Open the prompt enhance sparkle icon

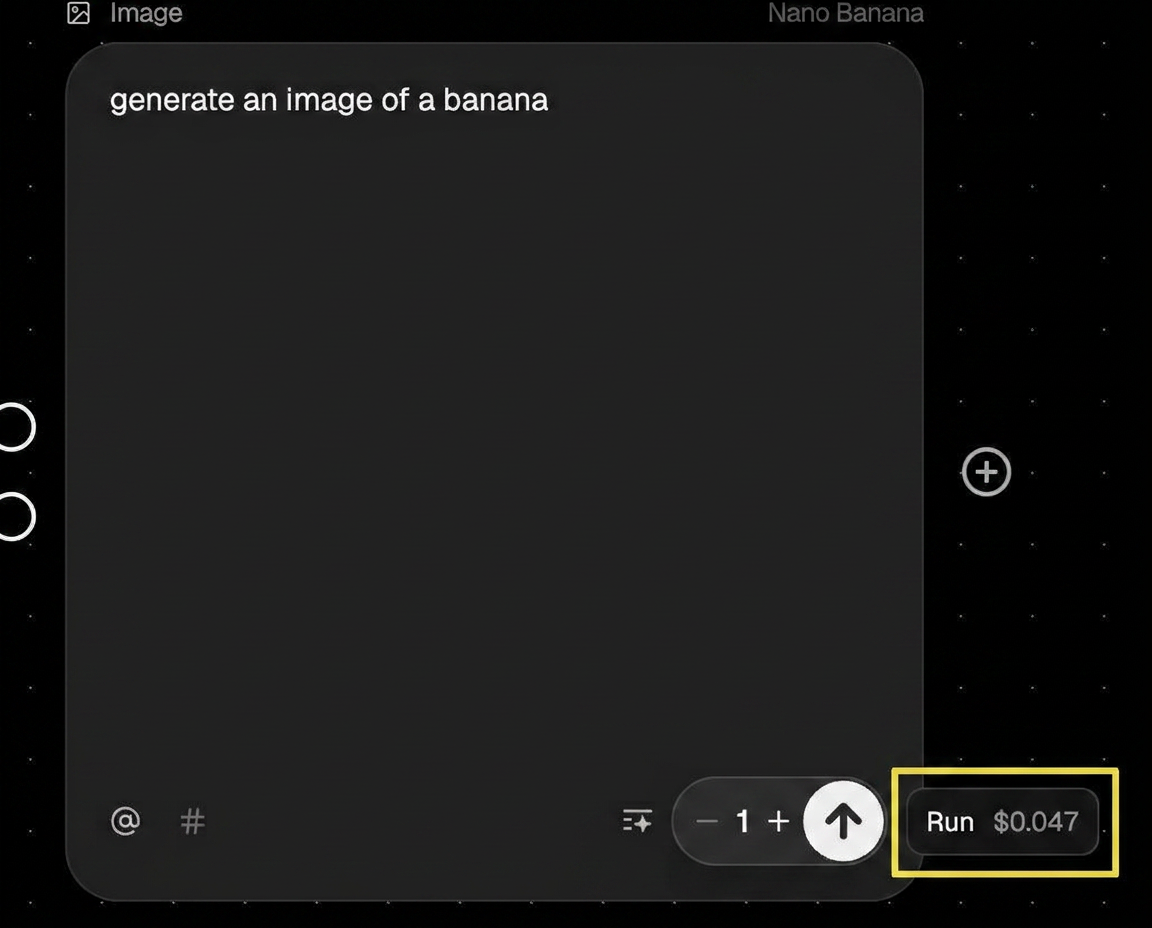point(637,821)
